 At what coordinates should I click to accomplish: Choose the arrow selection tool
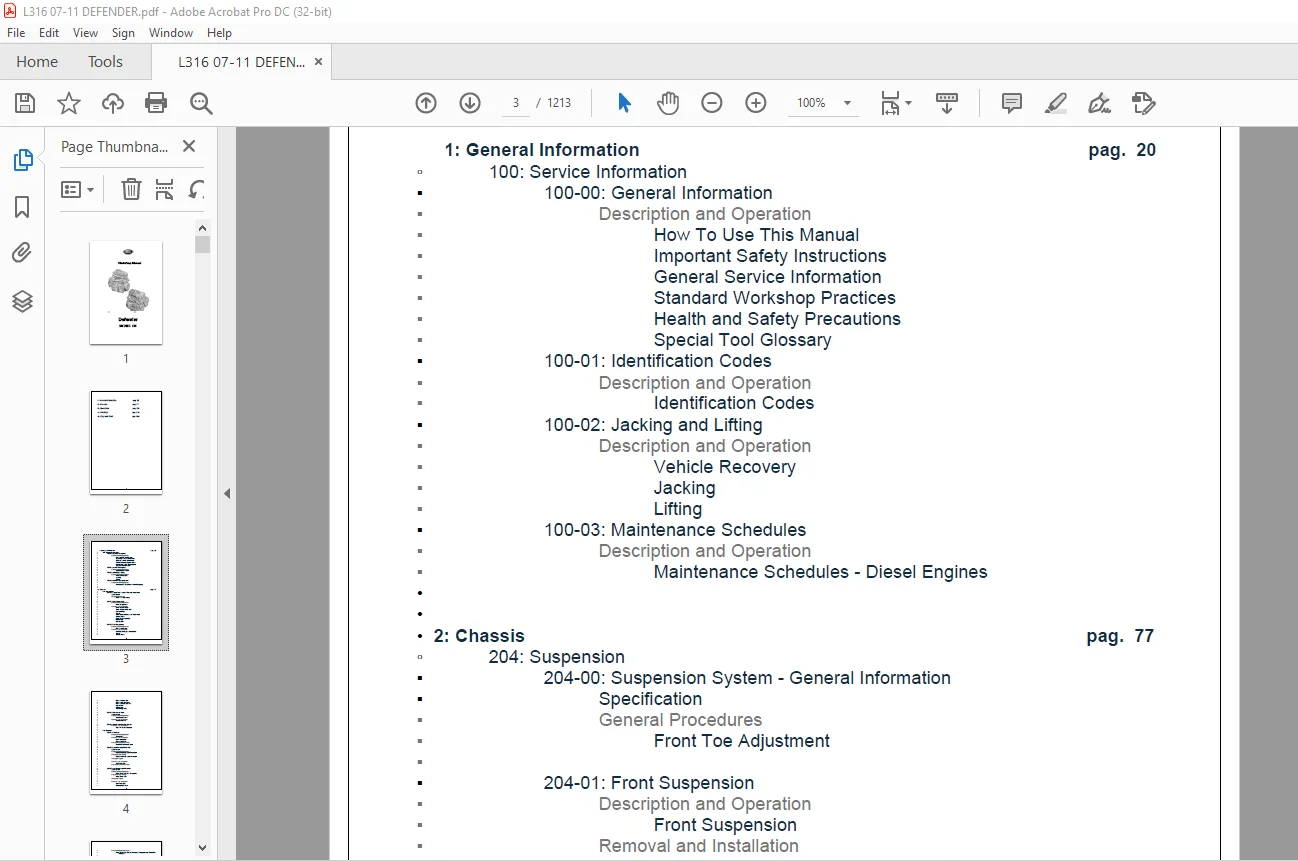625,103
